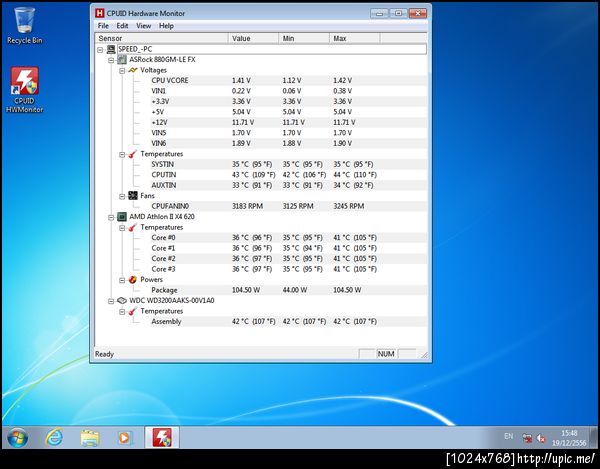Open the Recycle Bin desktop icon
Viewport: 600px width, 469px height.
tap(24, 26)
